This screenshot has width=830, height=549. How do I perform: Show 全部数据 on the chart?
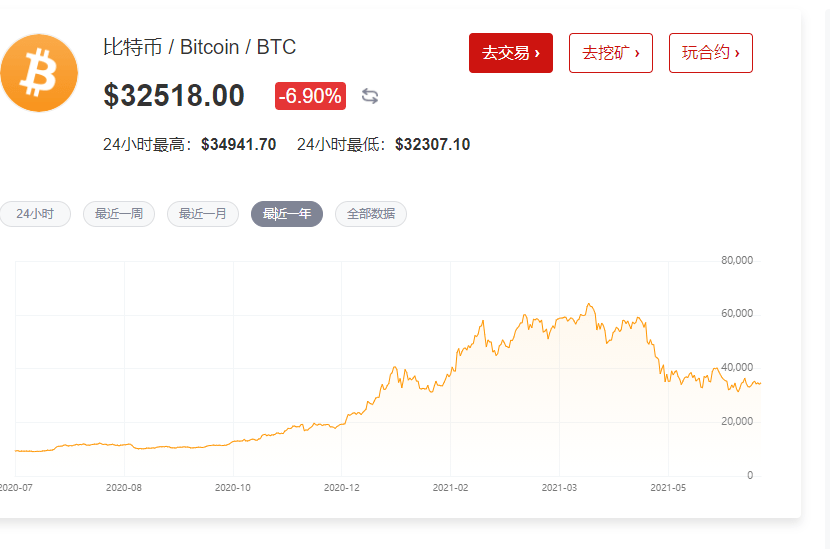pyautogui.click(x=371, y=214)
